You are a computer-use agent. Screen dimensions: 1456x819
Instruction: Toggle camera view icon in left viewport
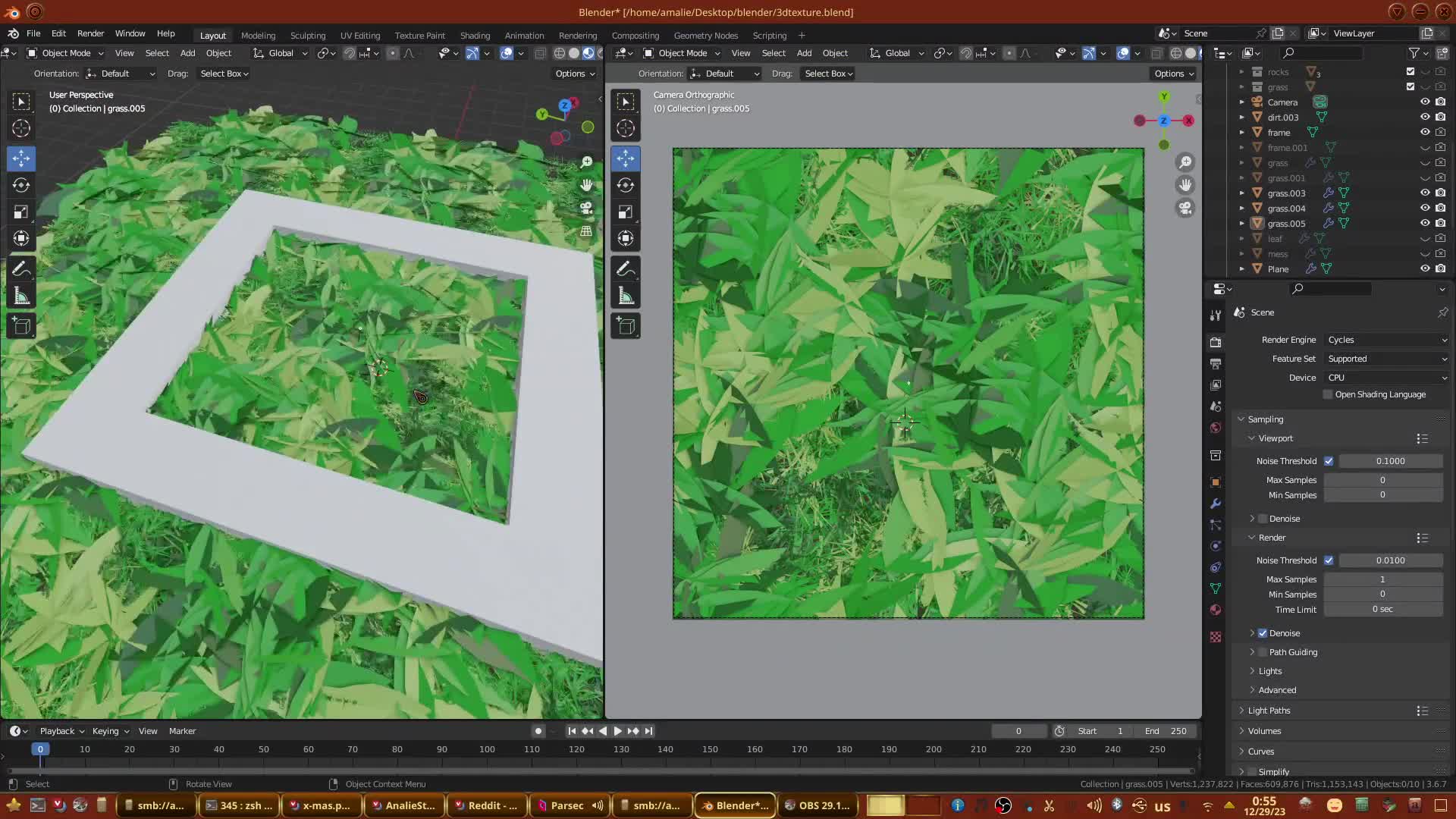(x=586, y=208)
